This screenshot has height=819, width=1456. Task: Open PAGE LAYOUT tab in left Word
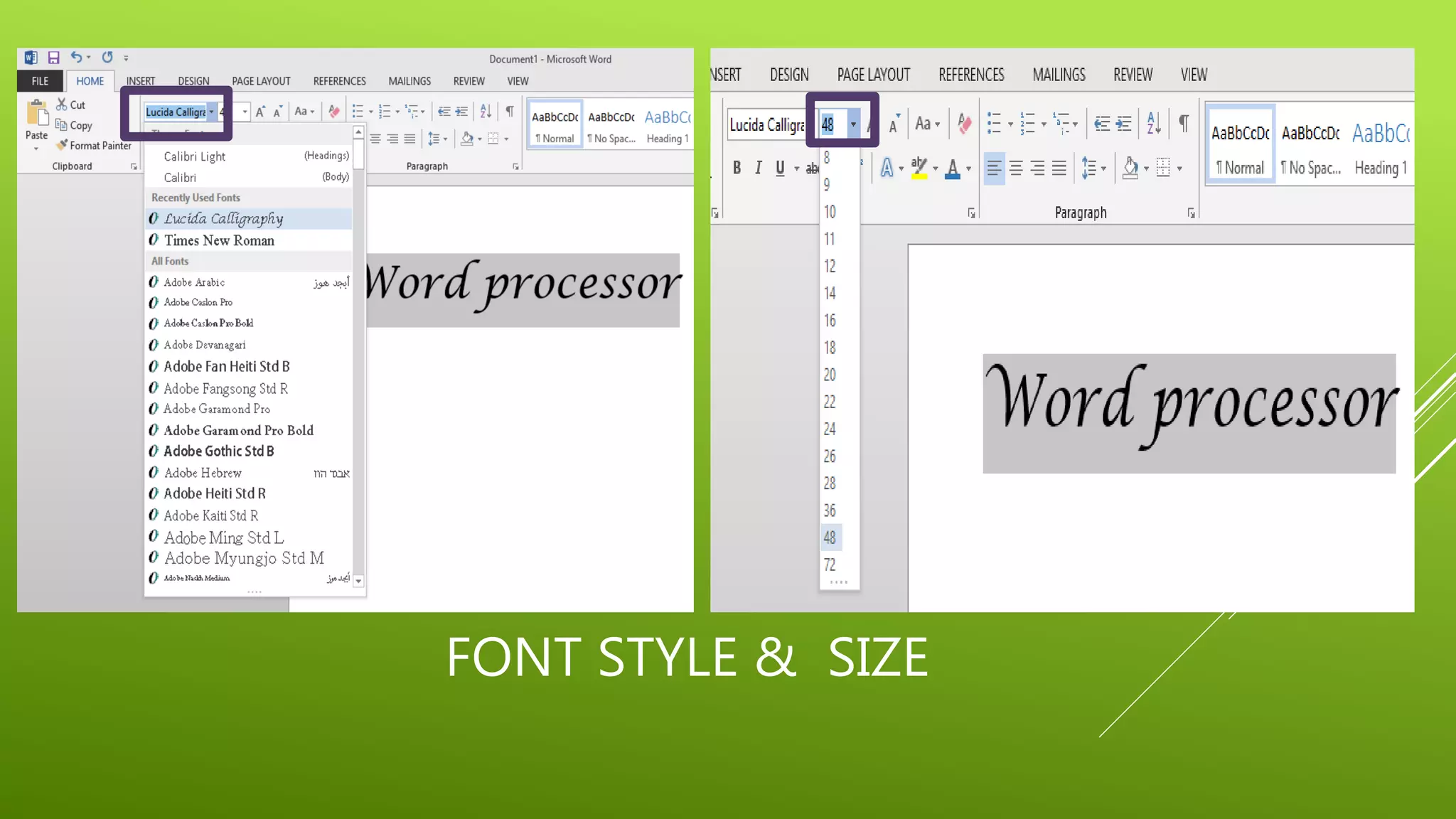pos(261,81)
